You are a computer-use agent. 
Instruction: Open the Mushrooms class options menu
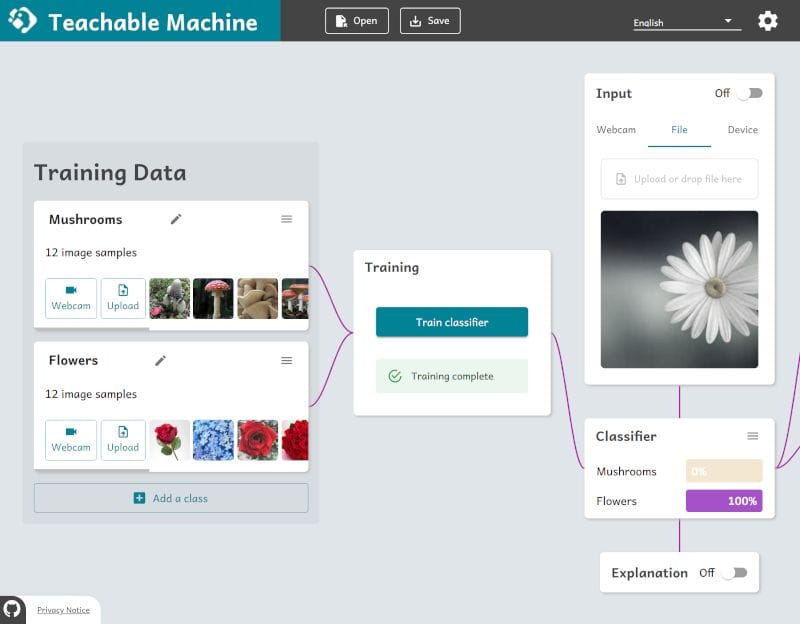pyautogui.click(x=287, y=219)
